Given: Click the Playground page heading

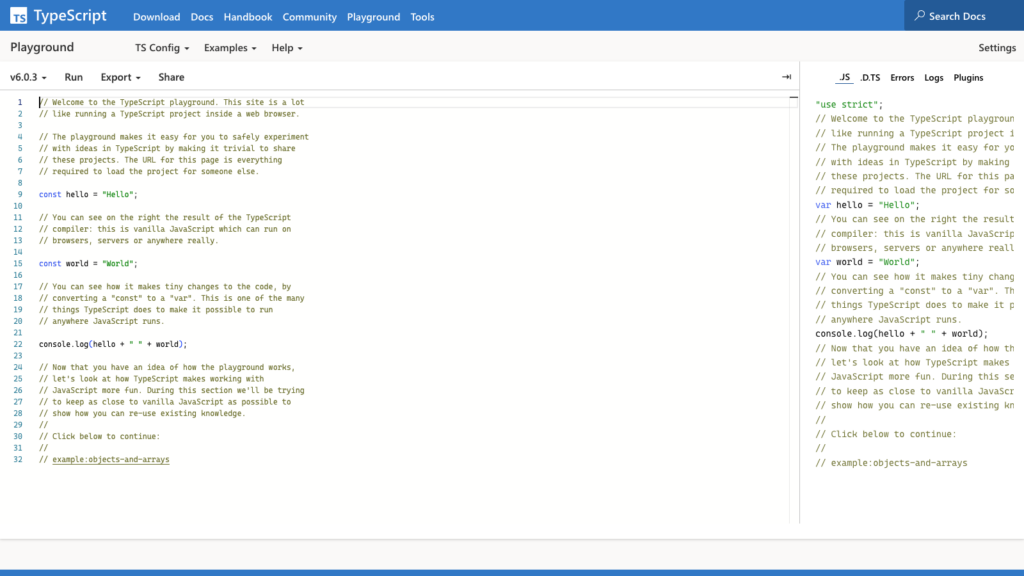Looking at the screenshot, I should pos(42,47).
